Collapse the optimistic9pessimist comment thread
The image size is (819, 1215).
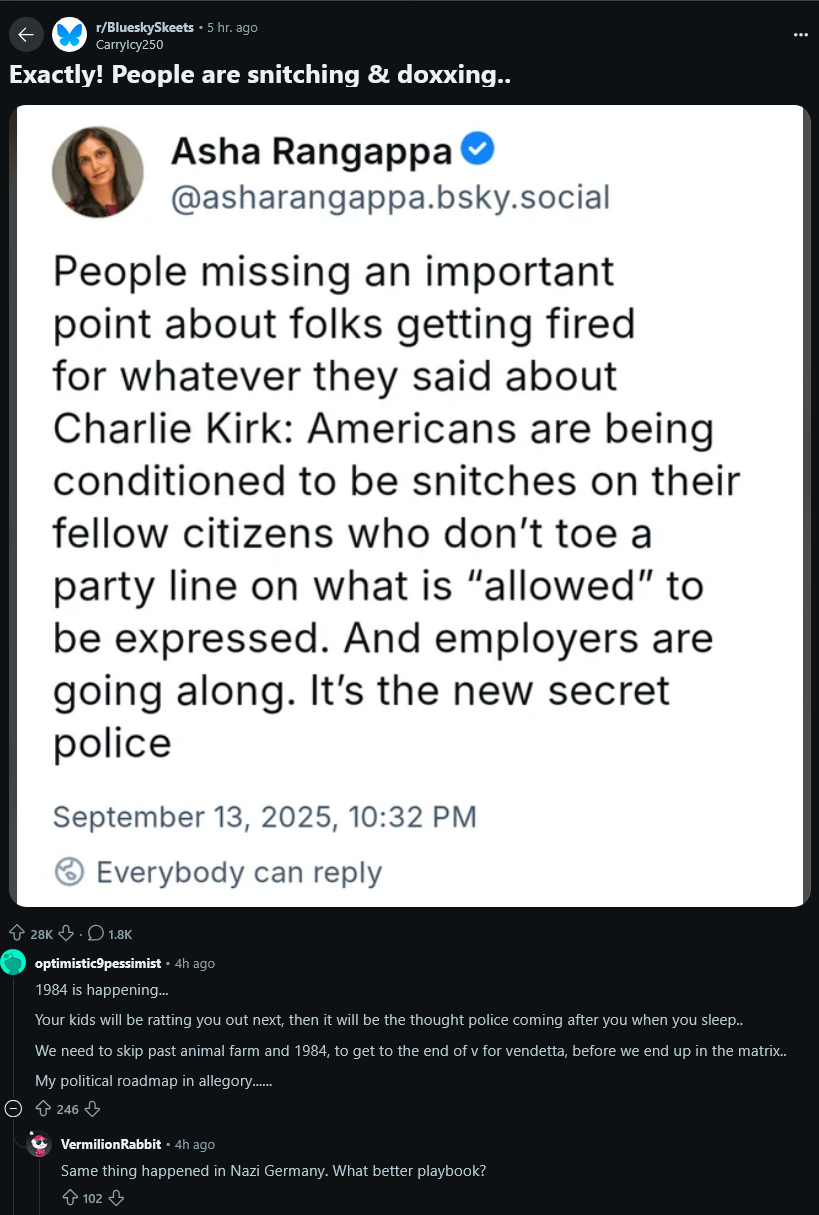[x=14, y=1109]
